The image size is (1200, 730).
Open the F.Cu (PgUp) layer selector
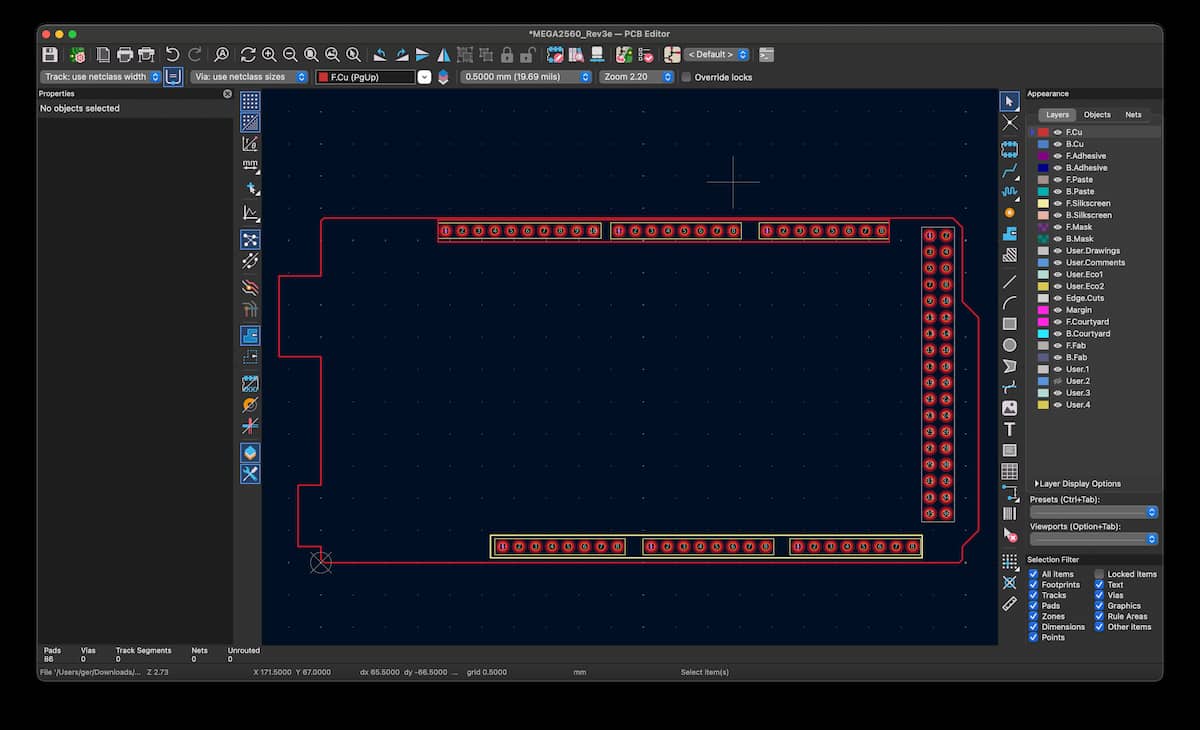372,77
